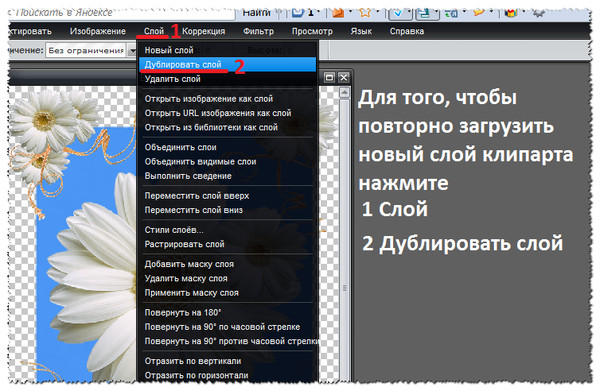This screenshot has width=600, height=391.
Task: Choose Удалить слой entry
Action: 227,79
